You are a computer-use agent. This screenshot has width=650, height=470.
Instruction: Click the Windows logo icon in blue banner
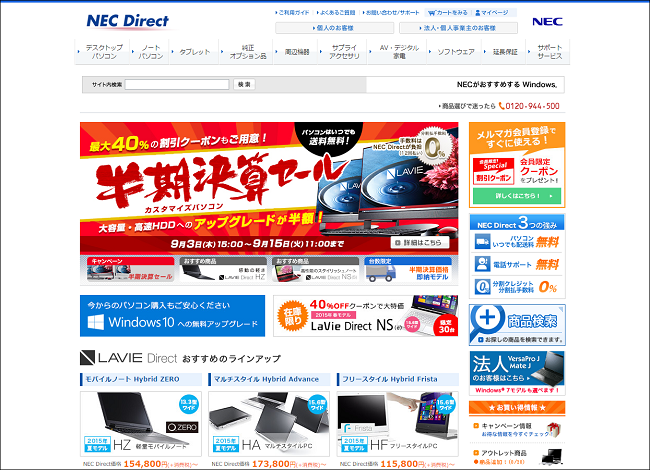(95, 322)
